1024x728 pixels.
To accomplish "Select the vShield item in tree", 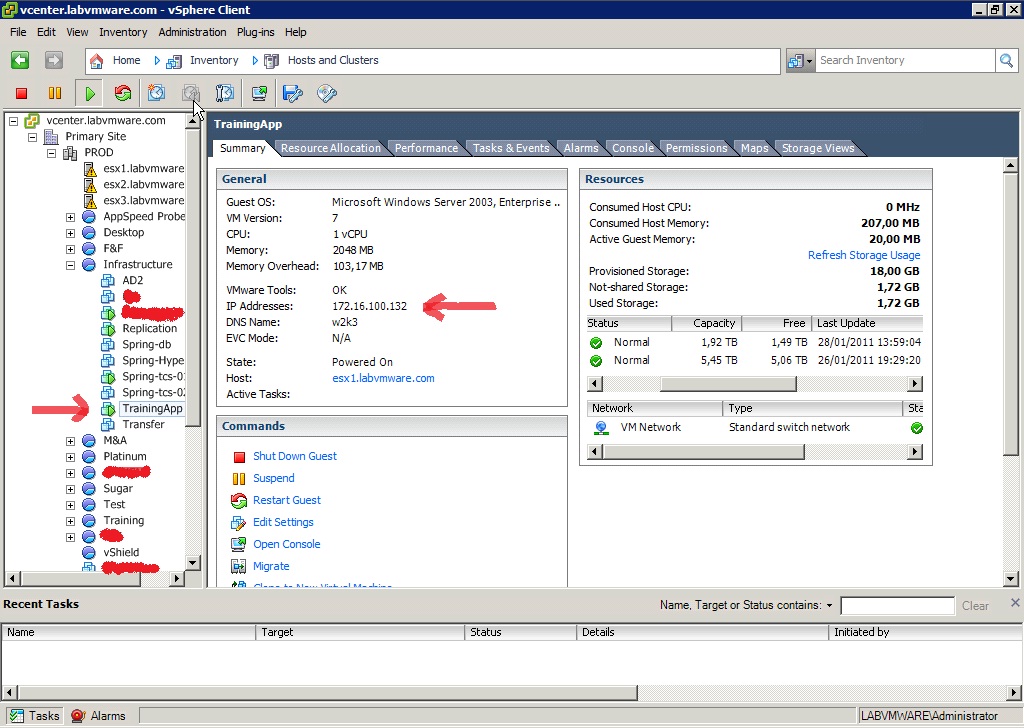I will (121, 552).
